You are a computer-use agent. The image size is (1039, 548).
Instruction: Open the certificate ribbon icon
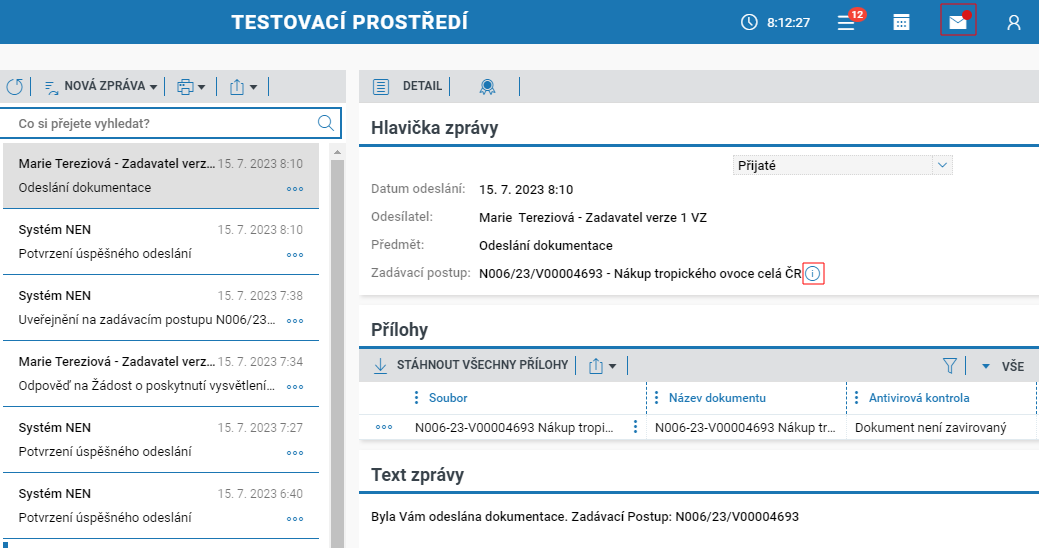pos(487,86)
